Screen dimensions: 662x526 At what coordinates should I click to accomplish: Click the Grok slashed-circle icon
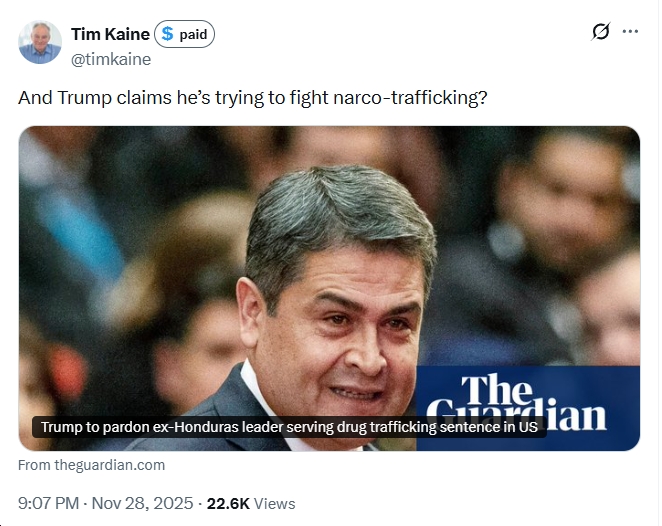600,31
